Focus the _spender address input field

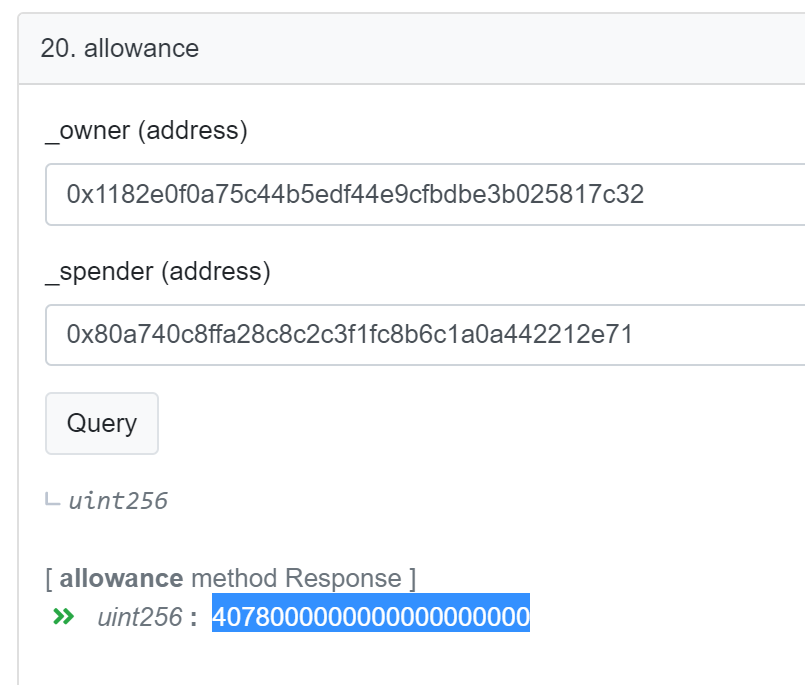425,335
